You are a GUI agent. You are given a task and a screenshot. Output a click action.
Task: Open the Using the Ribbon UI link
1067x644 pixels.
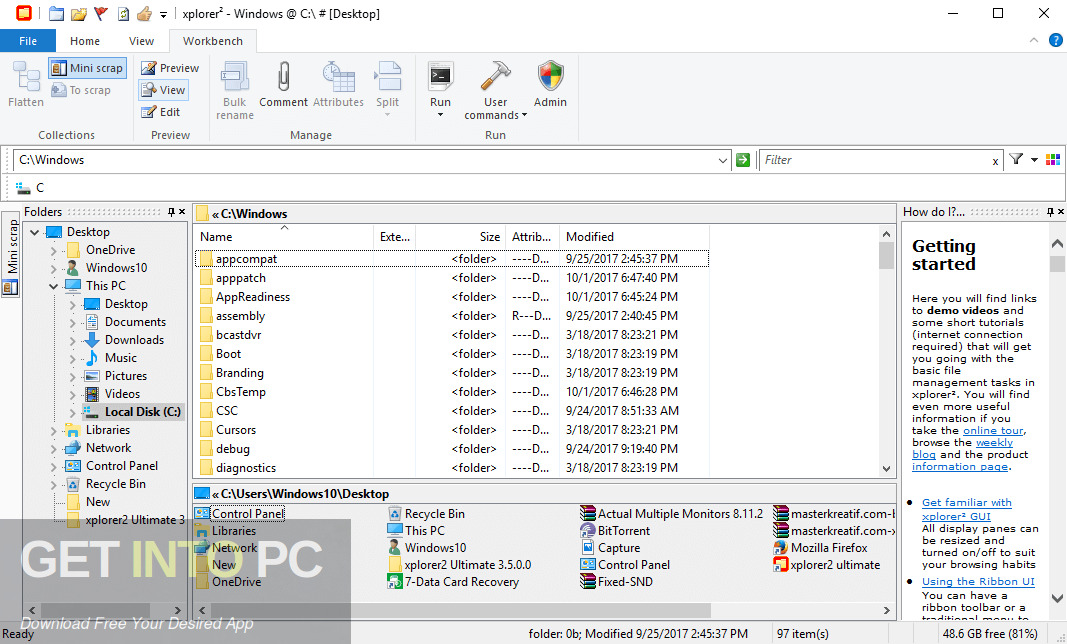pyautogui.click(x=978, y=581)
